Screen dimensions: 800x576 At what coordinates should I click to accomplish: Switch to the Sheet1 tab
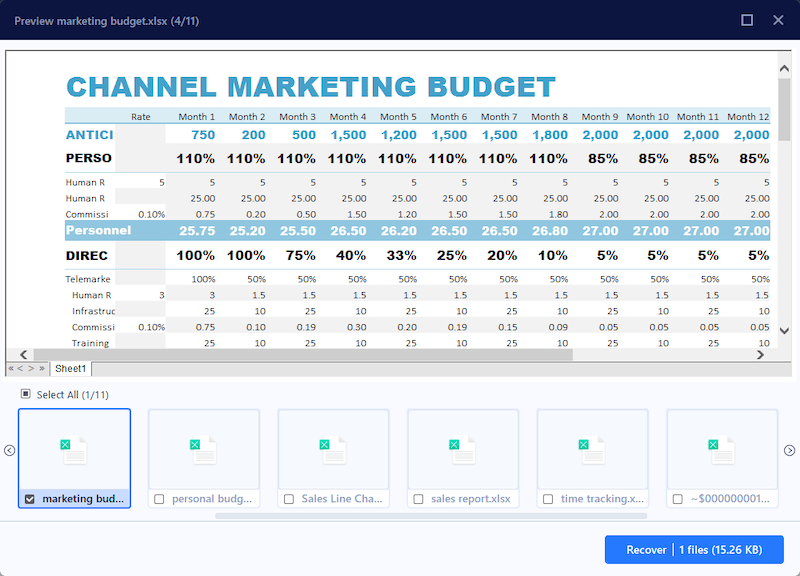tap(70, 369)
